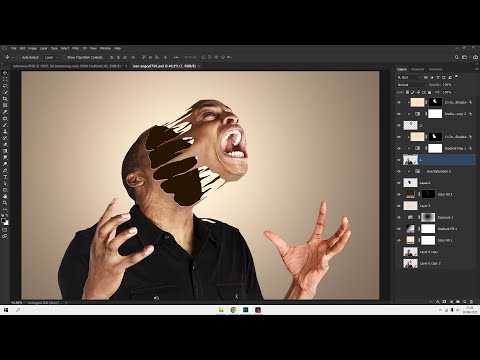Viewport: 480px width, 360px height.
Task: Select the Zoom tool in the left toolbar
Action: tap(5, 203)
